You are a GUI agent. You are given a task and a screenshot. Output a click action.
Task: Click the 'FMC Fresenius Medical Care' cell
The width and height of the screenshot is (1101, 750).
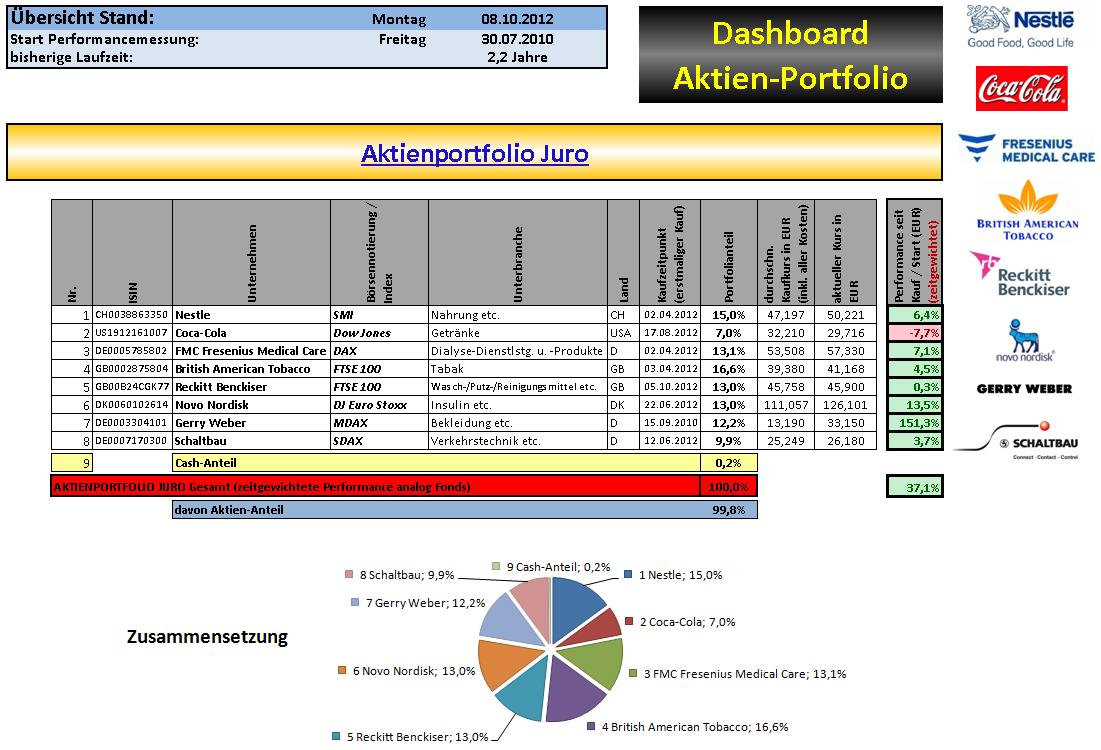click(x=251, y=350)
